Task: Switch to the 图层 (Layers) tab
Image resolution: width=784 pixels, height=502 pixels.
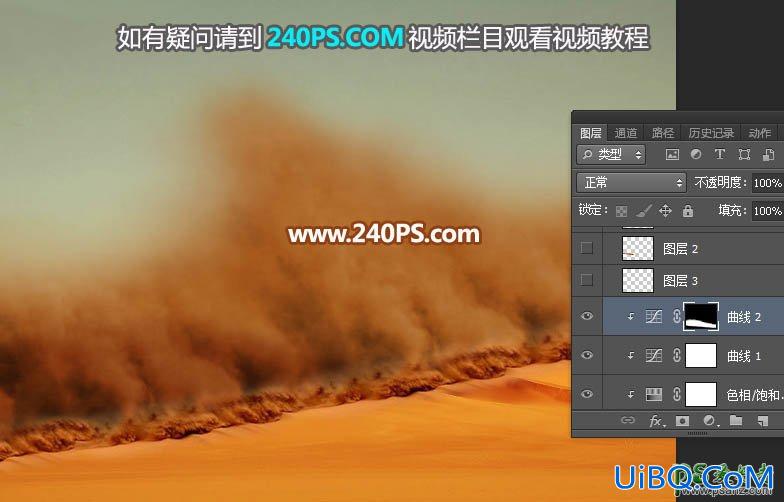Action: (590, 133)
